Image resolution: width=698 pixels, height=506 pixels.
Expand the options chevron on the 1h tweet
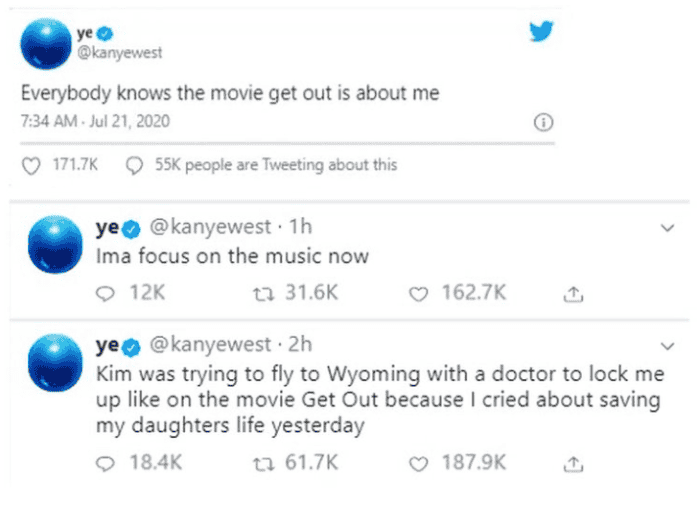point(669,228)
